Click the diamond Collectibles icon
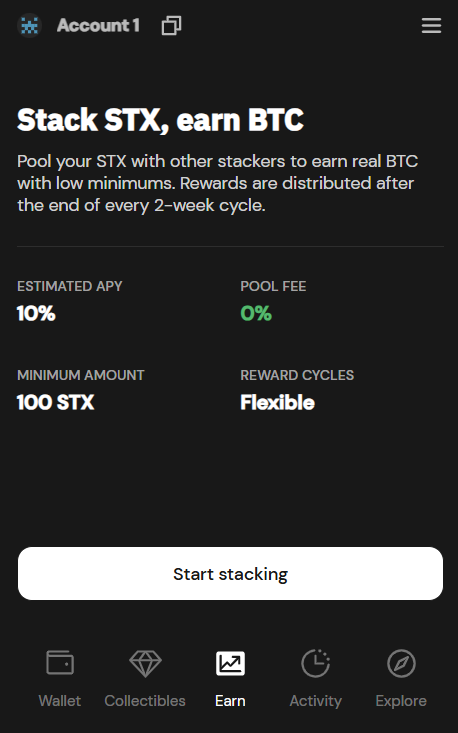This screenshot has height=733, width=458. [145, 663]
